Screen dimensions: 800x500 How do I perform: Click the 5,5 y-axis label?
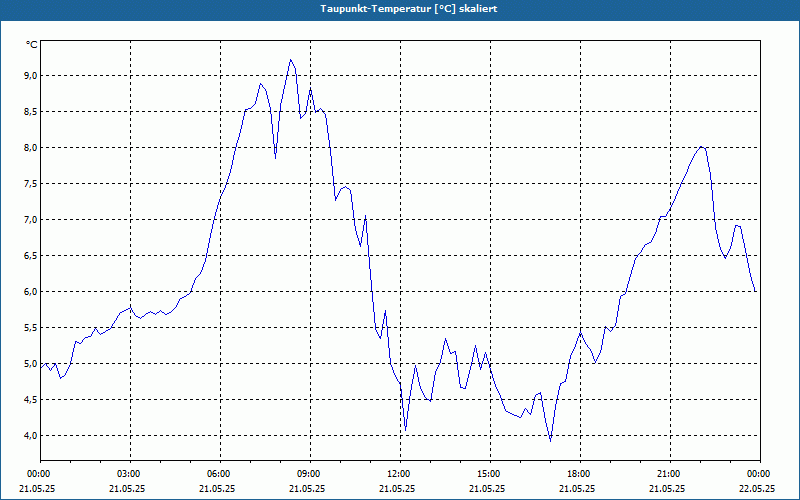[31, 328]
